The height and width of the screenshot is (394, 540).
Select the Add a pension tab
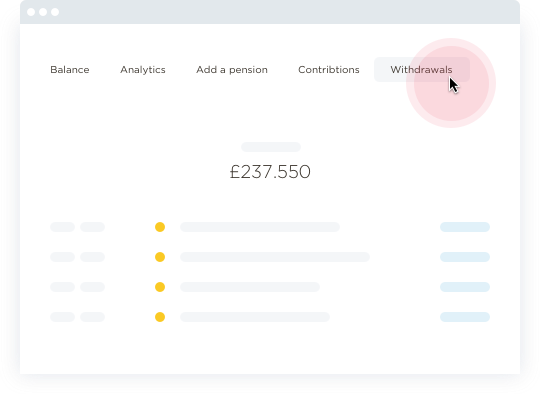click(x=232, y=70)
